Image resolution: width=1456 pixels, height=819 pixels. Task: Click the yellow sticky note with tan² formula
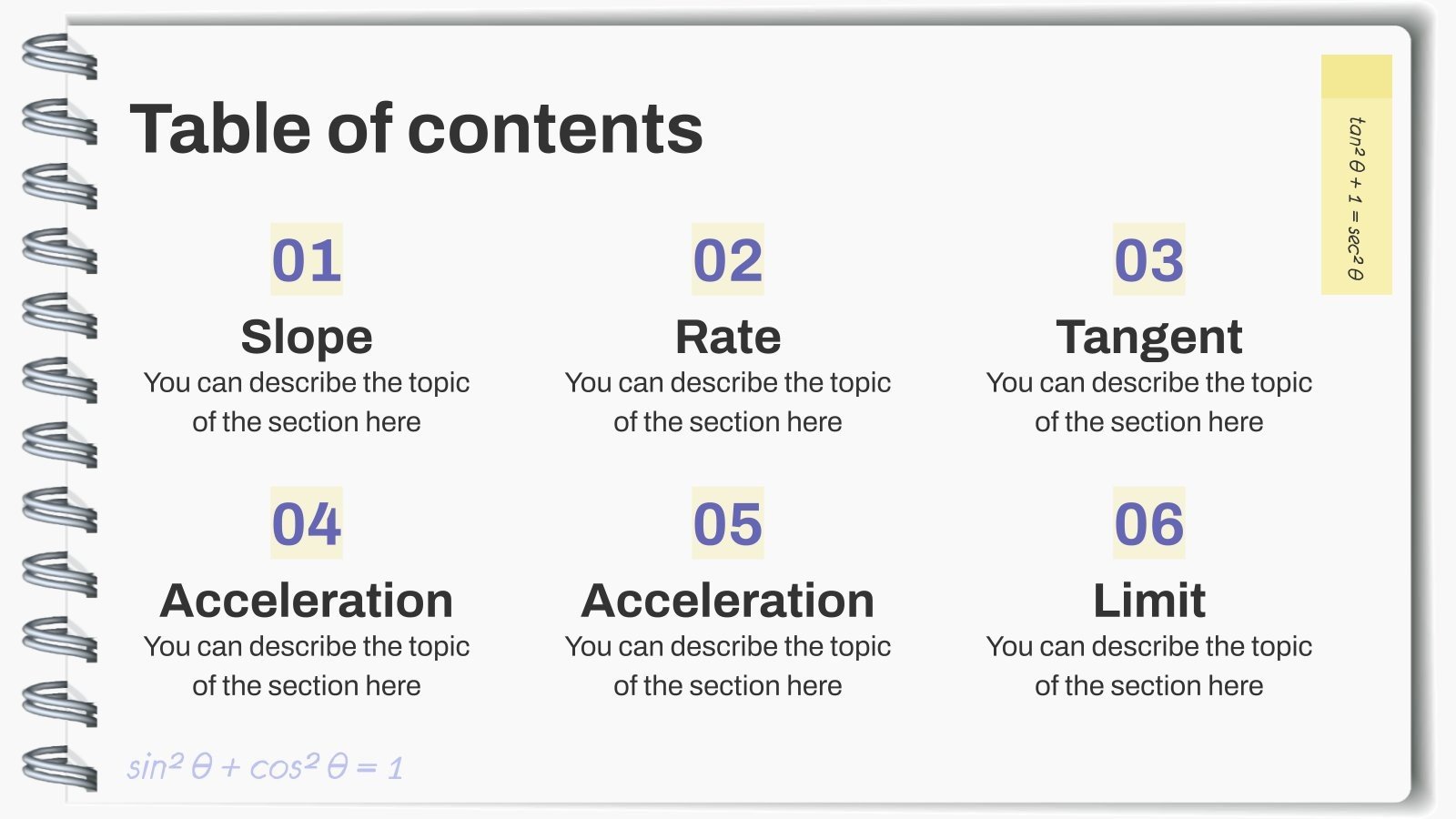pyautogui.click(x=1357, y=175)
